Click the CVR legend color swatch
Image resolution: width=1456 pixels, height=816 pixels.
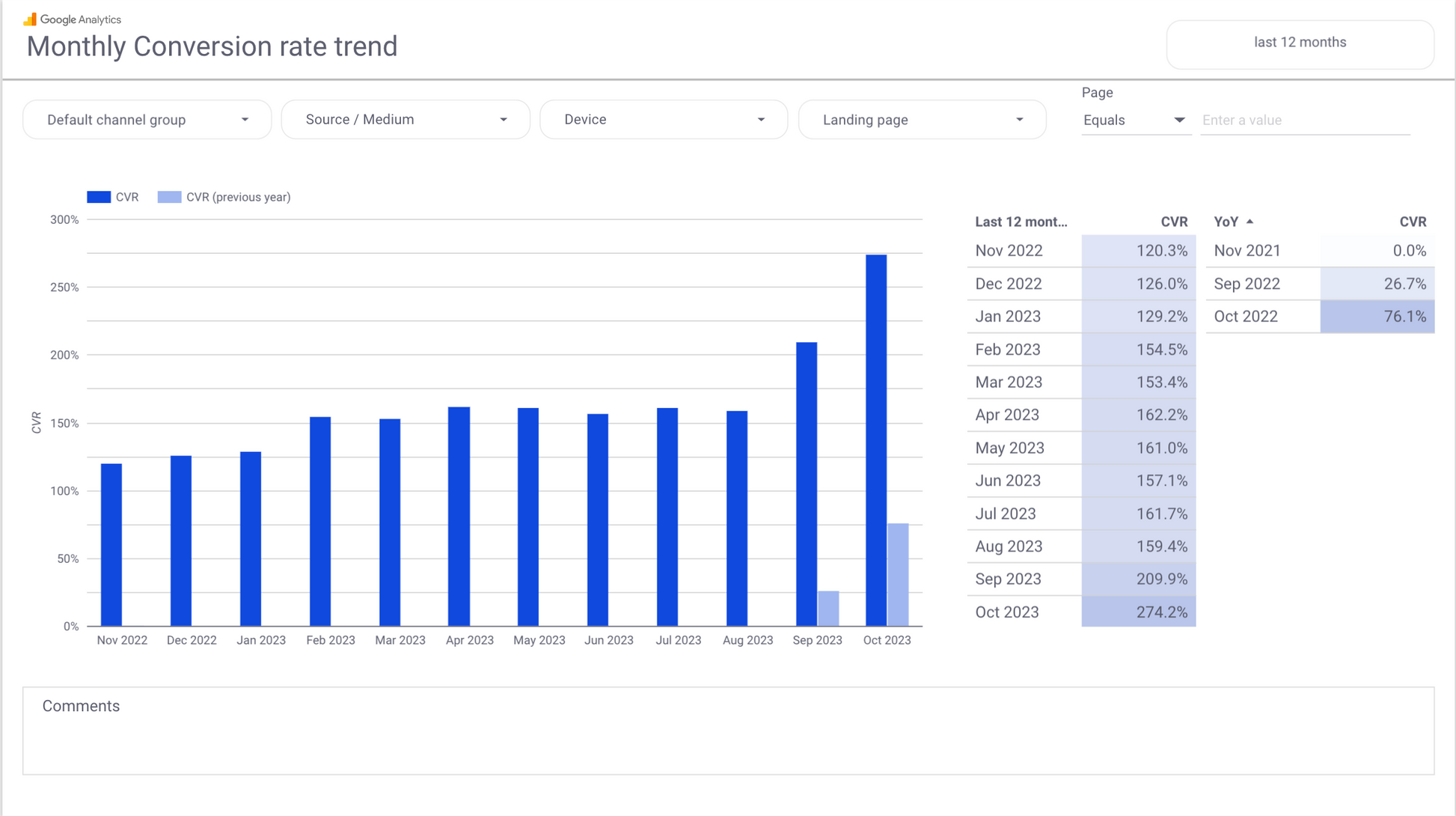[99, 198]
